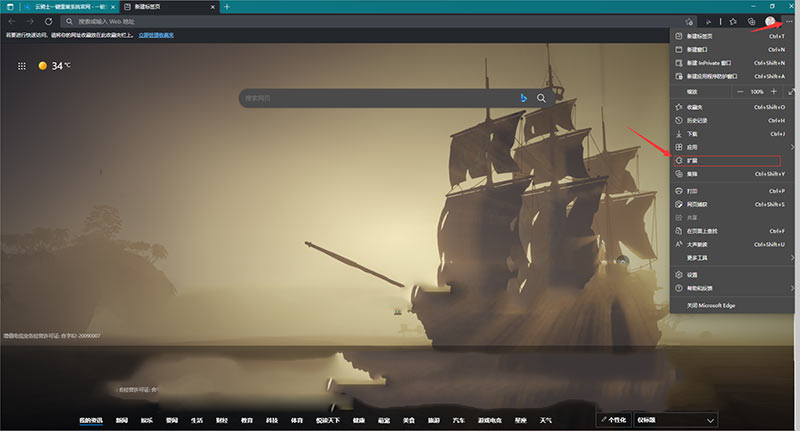Click the 个性化 personalize button
This screenshot has width=800, height=431.
[x=614, y=420]
